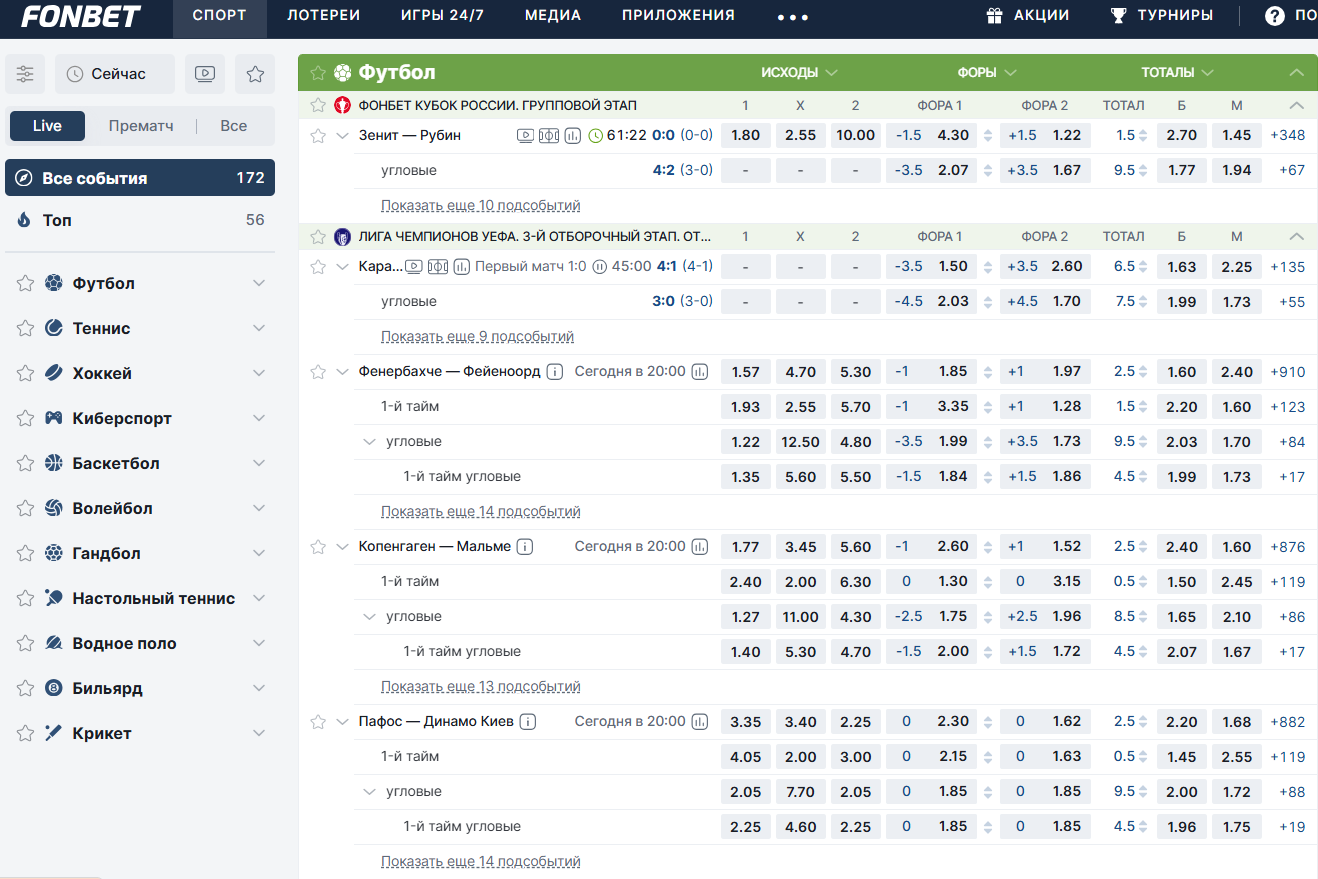
Task: Open the ТОТАЛЫ dropdown
Action: click(x=1178, y=73)
